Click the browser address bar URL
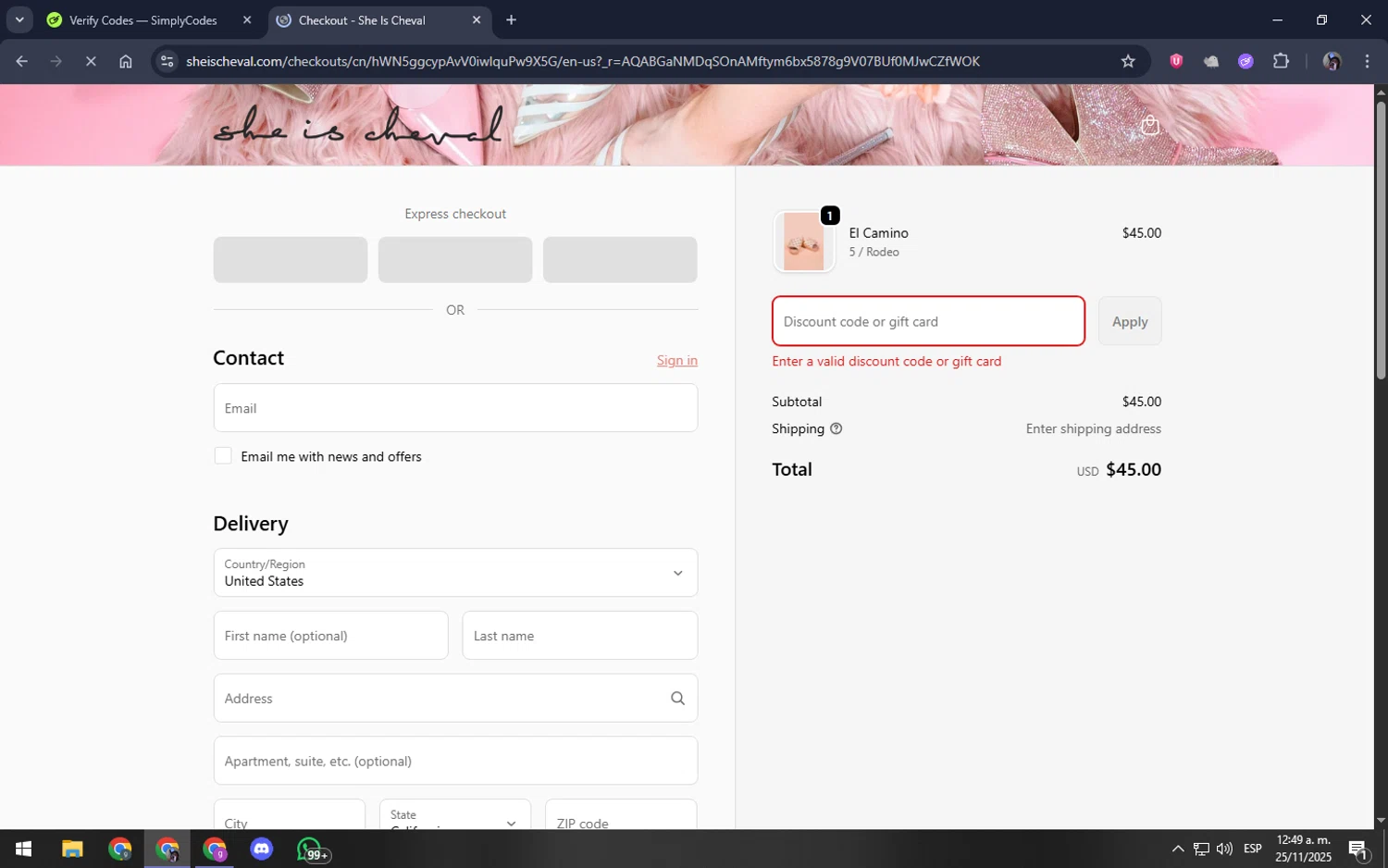 (583, 61)
